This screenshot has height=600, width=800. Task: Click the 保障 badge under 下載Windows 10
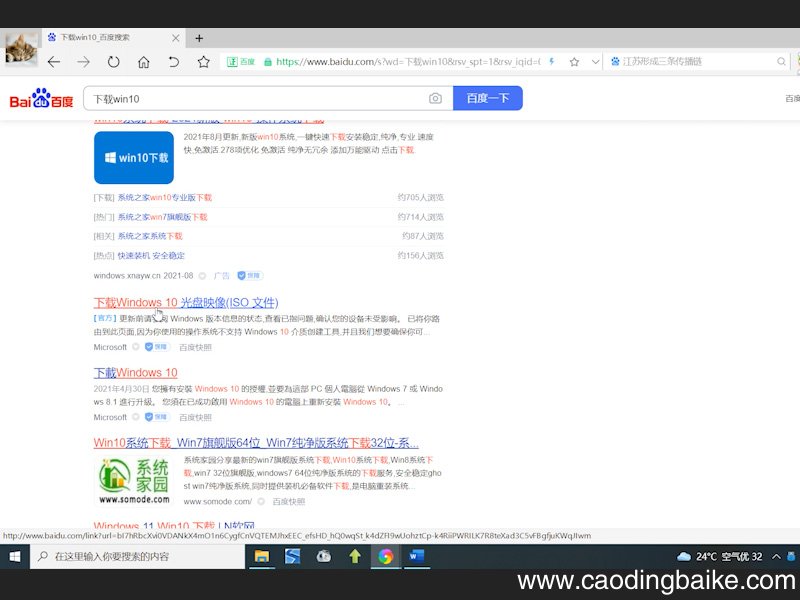(x=157, y=417)
